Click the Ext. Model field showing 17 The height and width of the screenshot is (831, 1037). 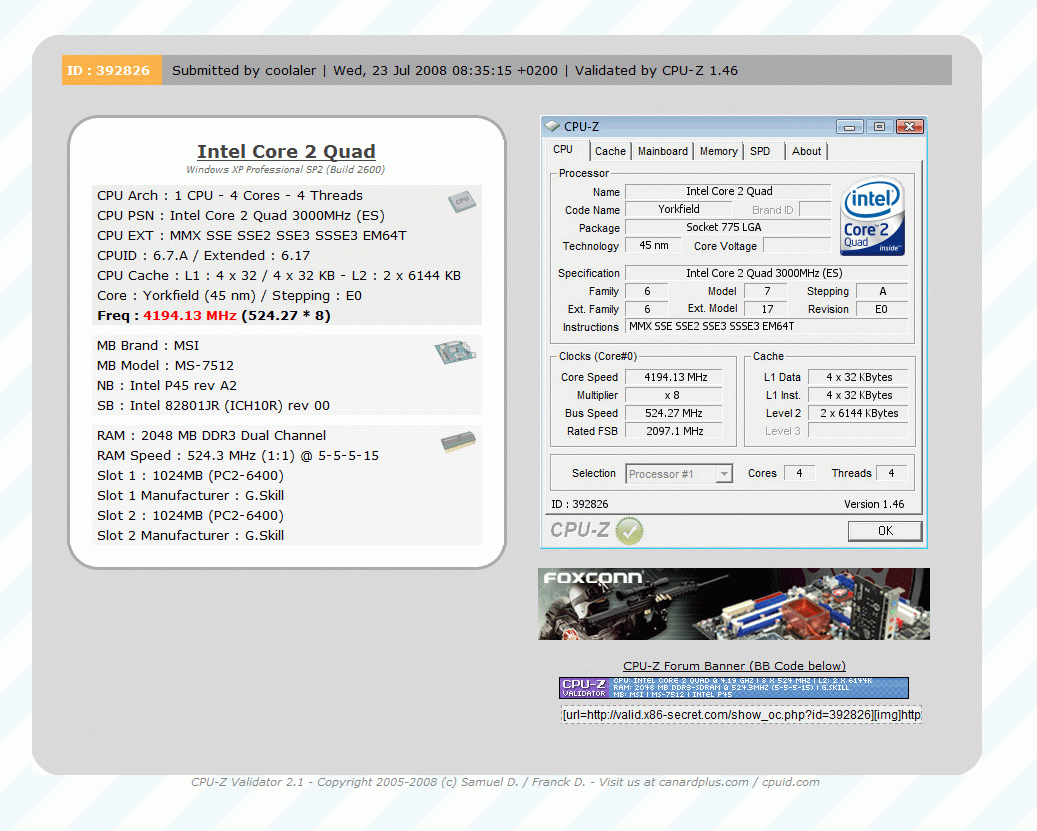[x=767, y=309]
